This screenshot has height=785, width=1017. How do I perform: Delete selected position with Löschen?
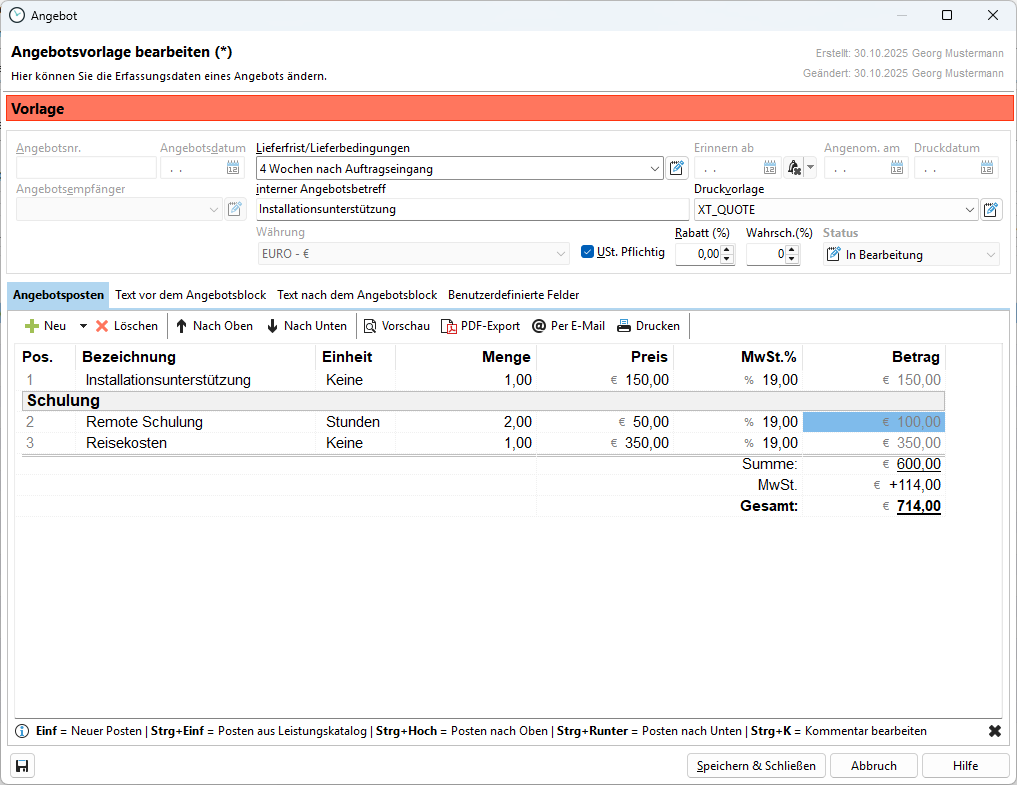coord(126,326)
